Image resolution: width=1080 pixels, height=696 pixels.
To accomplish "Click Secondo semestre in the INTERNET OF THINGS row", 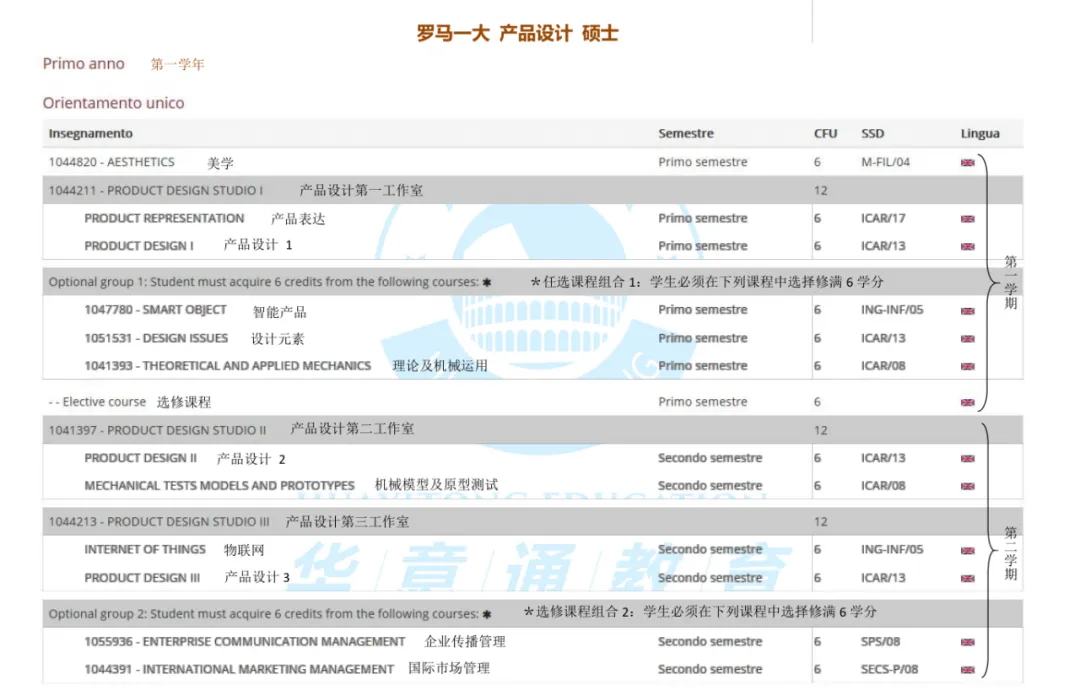I will point(710,549).
